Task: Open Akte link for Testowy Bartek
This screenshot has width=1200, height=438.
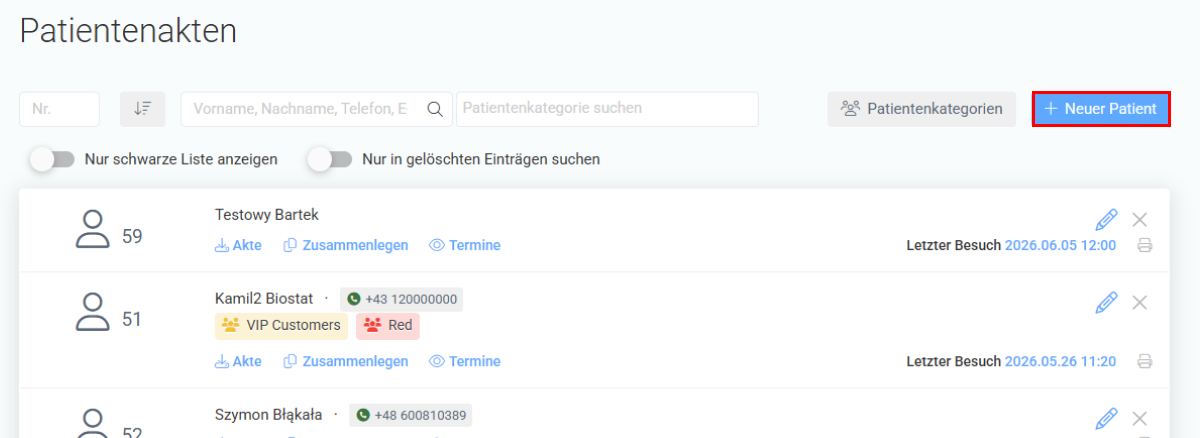Action: tap(238, 245)
